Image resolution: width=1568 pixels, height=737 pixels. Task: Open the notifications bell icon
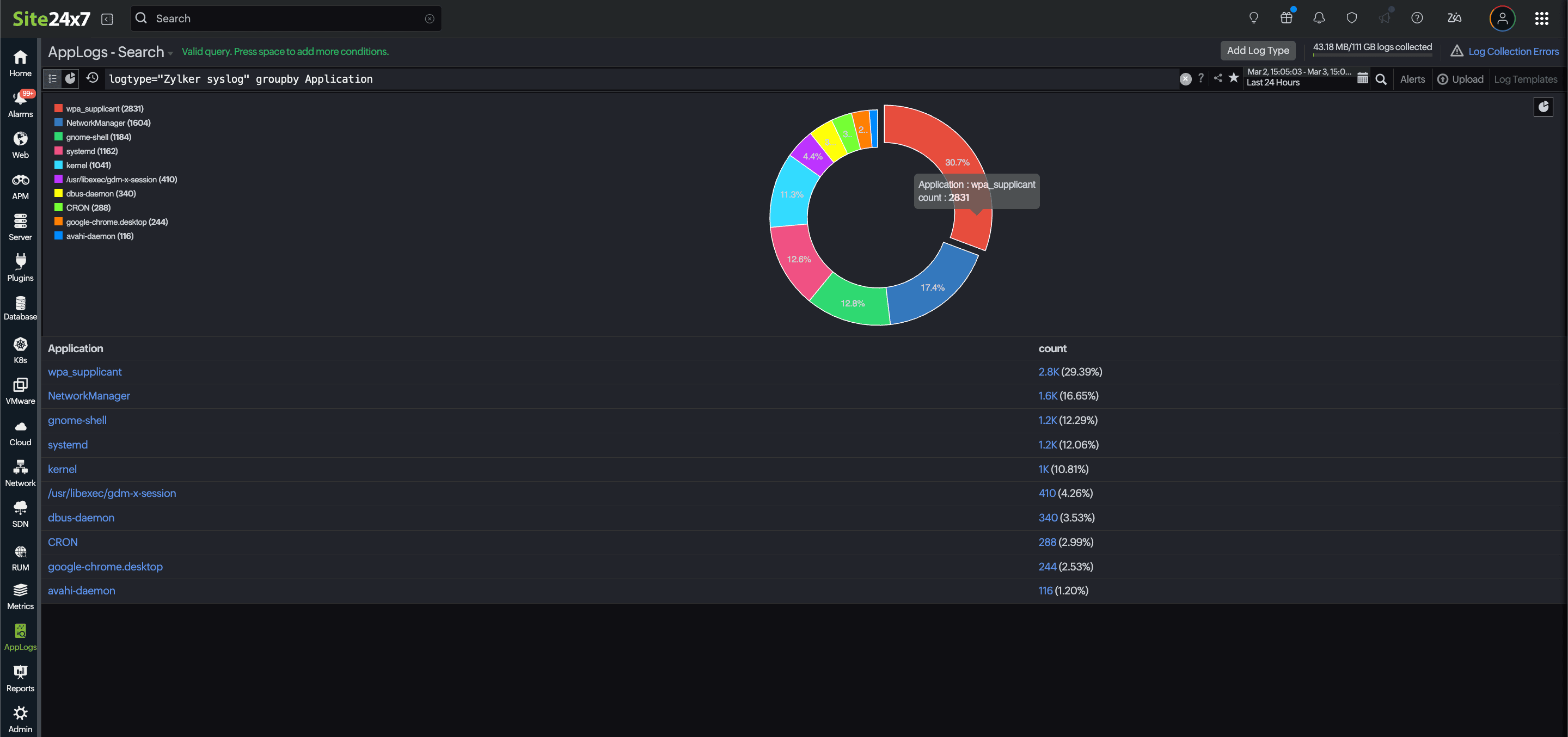(x=1319, y=17)
